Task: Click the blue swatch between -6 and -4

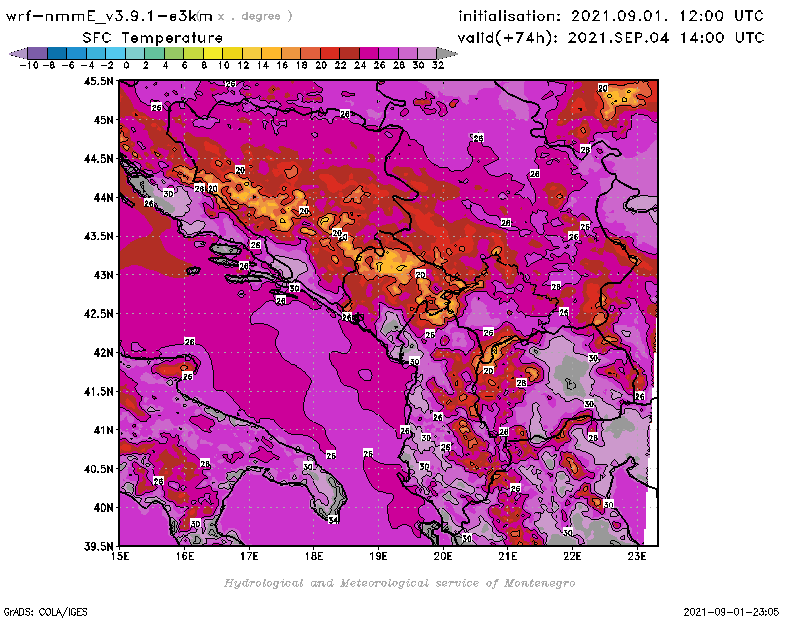Action: coord(77,54)
